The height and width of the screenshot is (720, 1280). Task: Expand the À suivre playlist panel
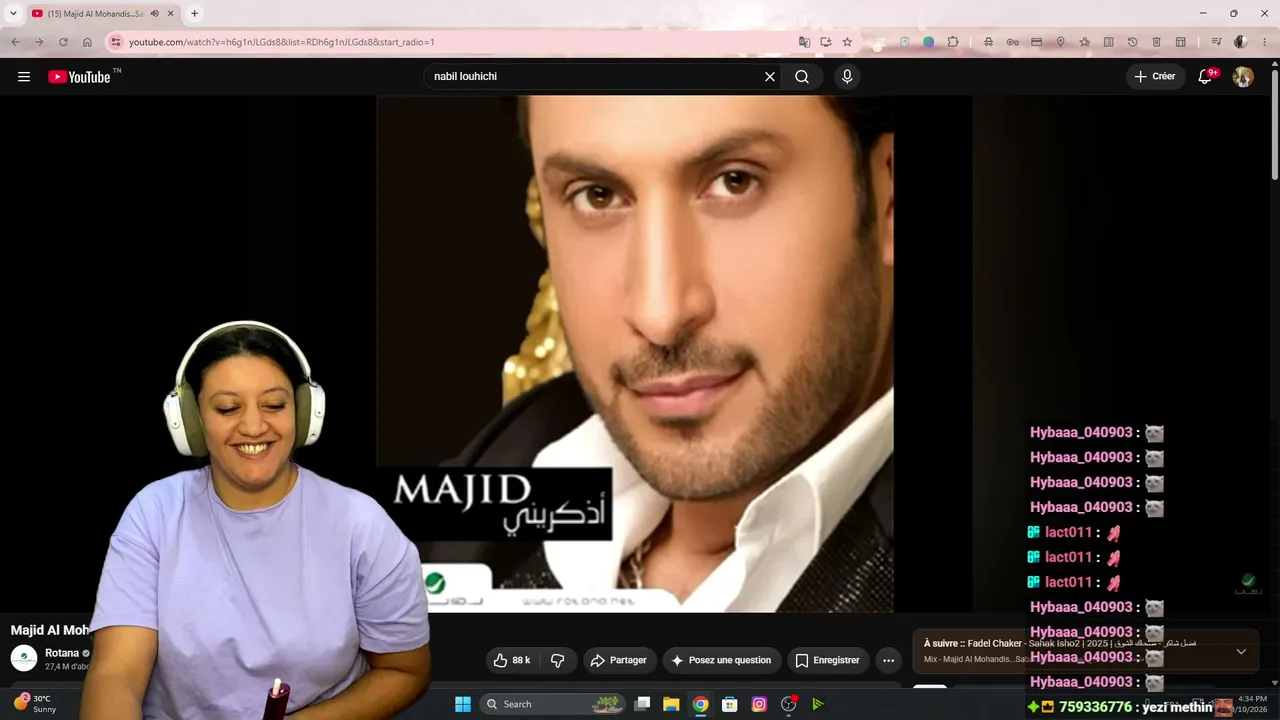pos(1241,651)
